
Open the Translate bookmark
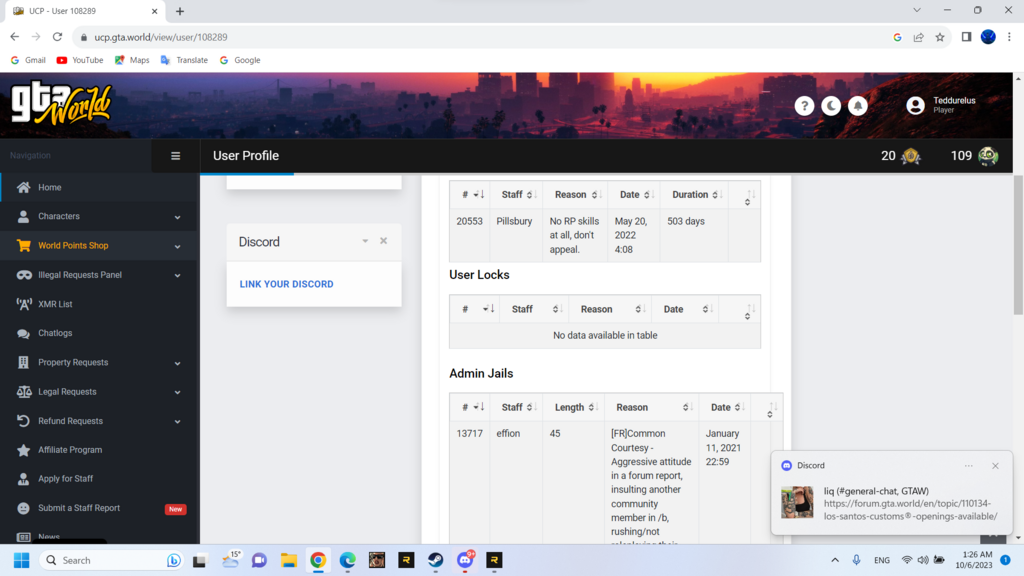click(x=184, y=60)
